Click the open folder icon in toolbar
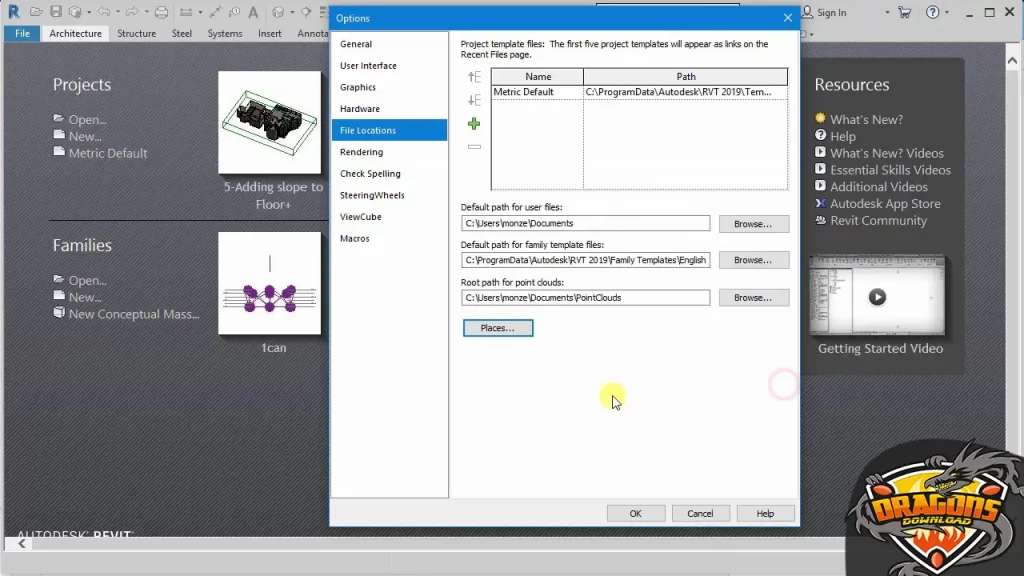 point(37,12)
